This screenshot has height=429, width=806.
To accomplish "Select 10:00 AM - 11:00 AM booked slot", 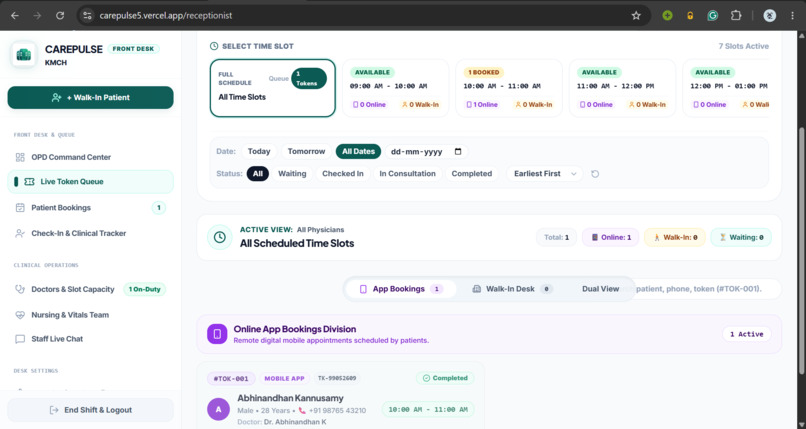I will (509, 88).
